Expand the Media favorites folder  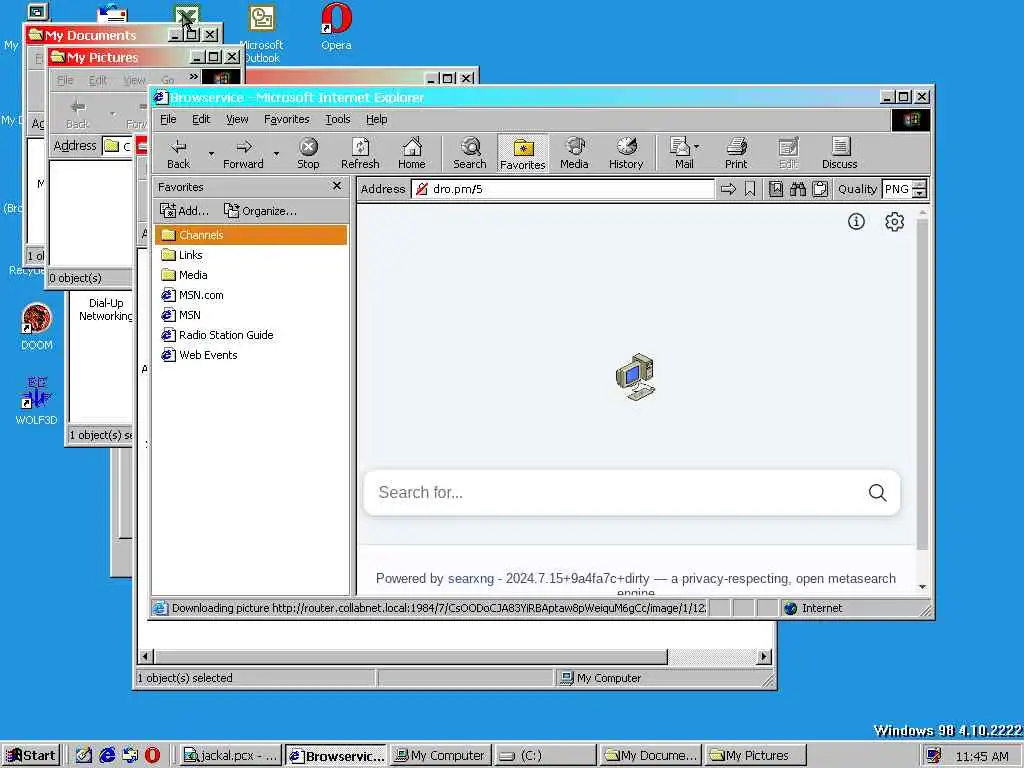pos(184,275)
